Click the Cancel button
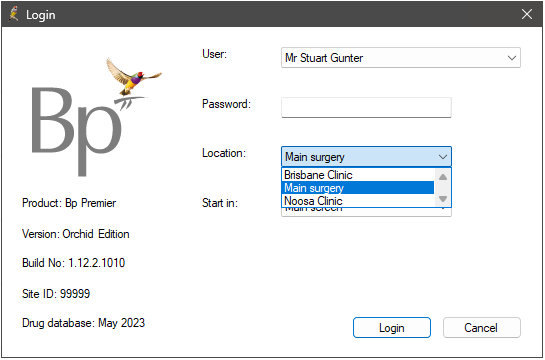Screen dimensions: 545x360 482,328
